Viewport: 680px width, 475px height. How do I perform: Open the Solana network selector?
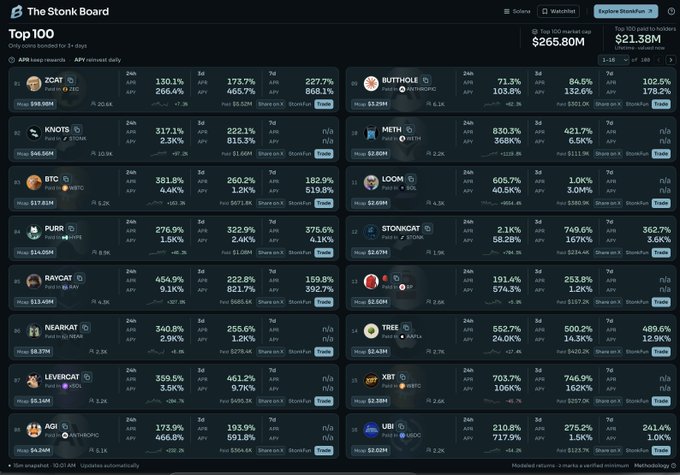tap(517, 11)
